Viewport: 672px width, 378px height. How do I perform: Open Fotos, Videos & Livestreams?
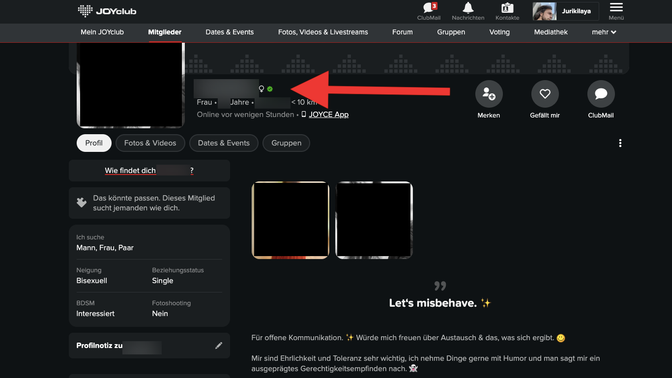[323, 32]
